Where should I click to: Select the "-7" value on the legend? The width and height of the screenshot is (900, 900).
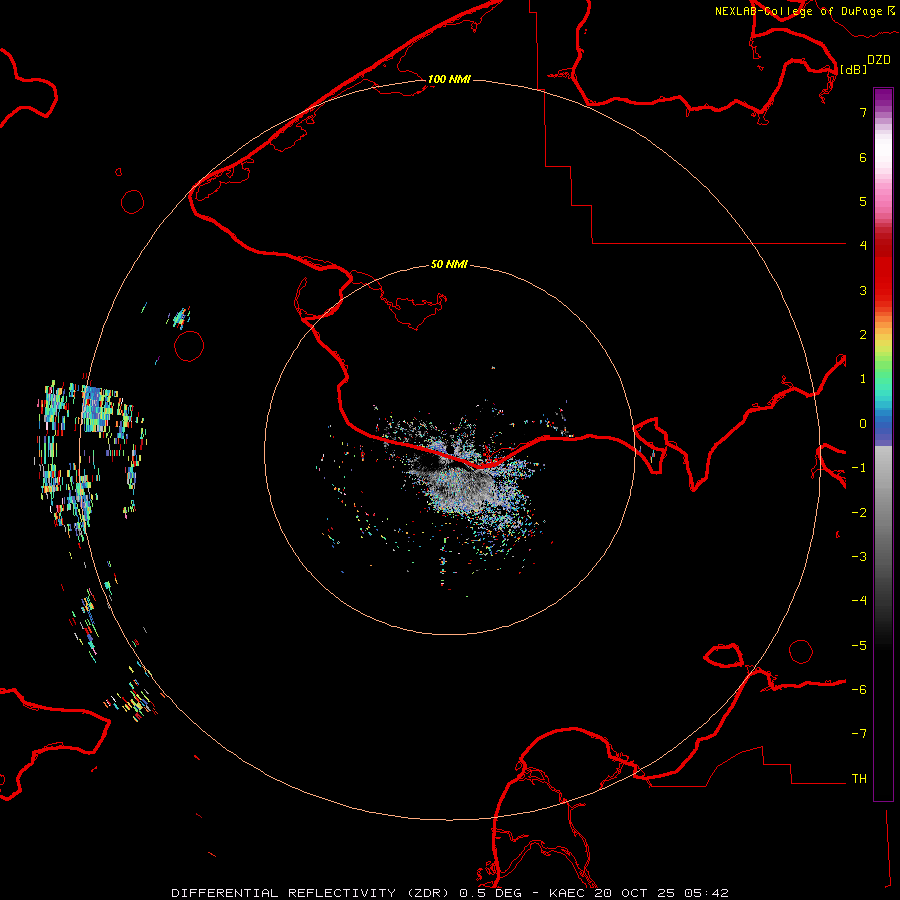(x=859, y=734)
